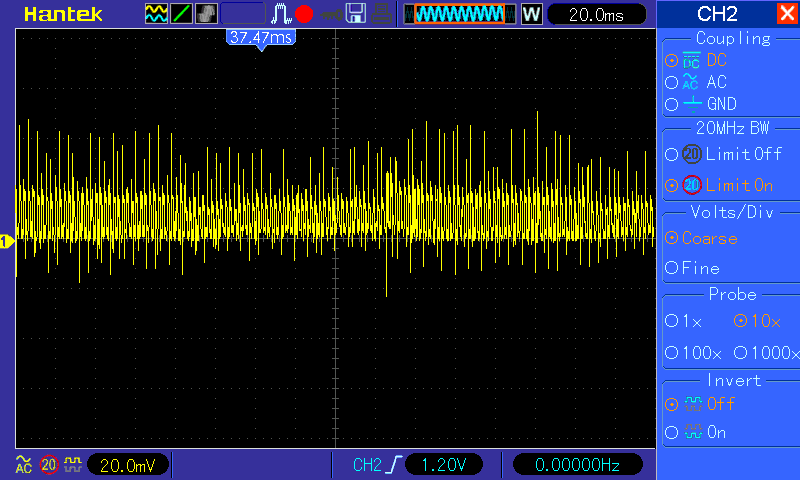Click the printer icon
The image size is (800, 480).
point(381,14)
